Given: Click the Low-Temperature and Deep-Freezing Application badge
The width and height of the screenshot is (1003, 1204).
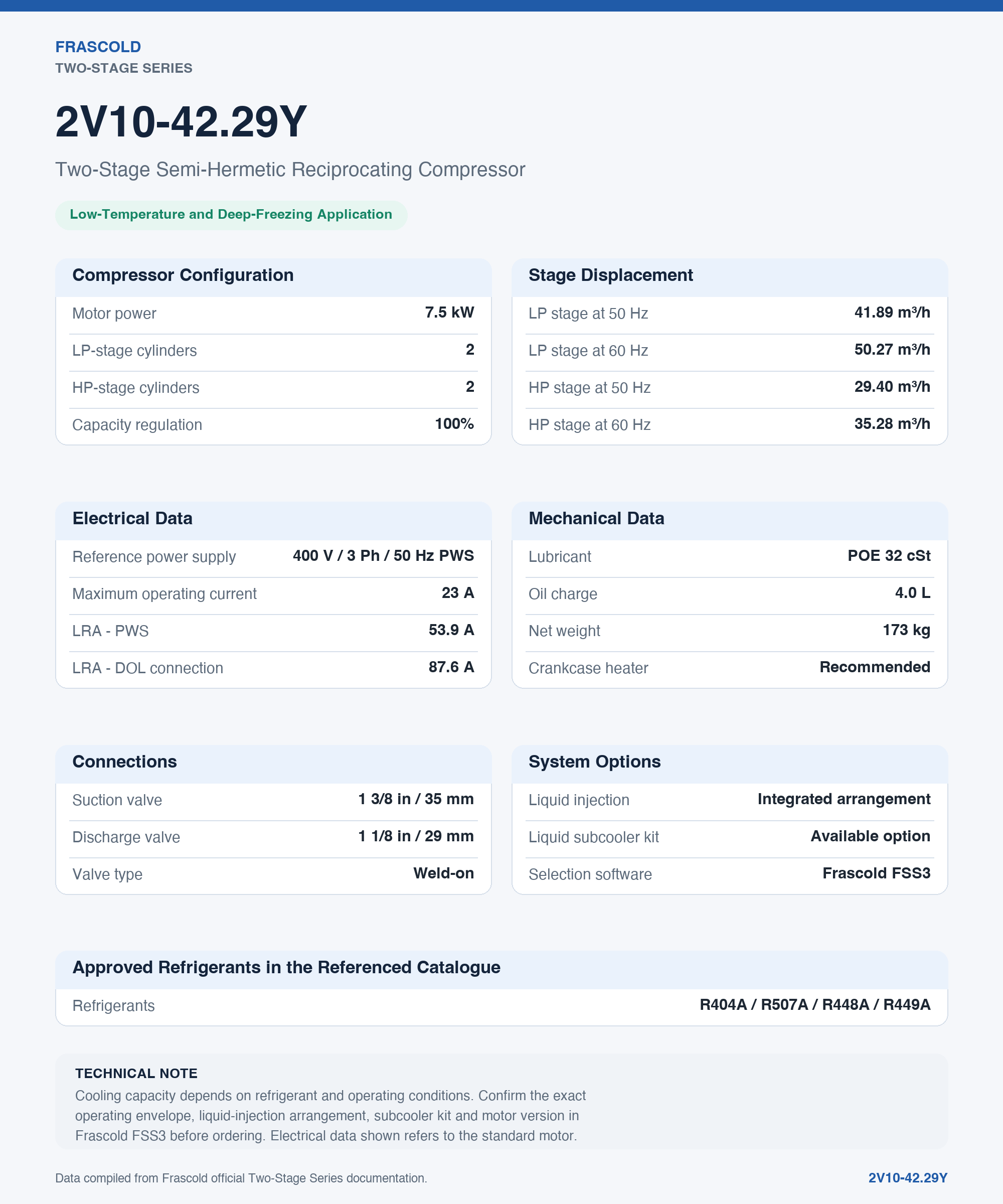Looking at the screenshot, I should click(231, 215).
